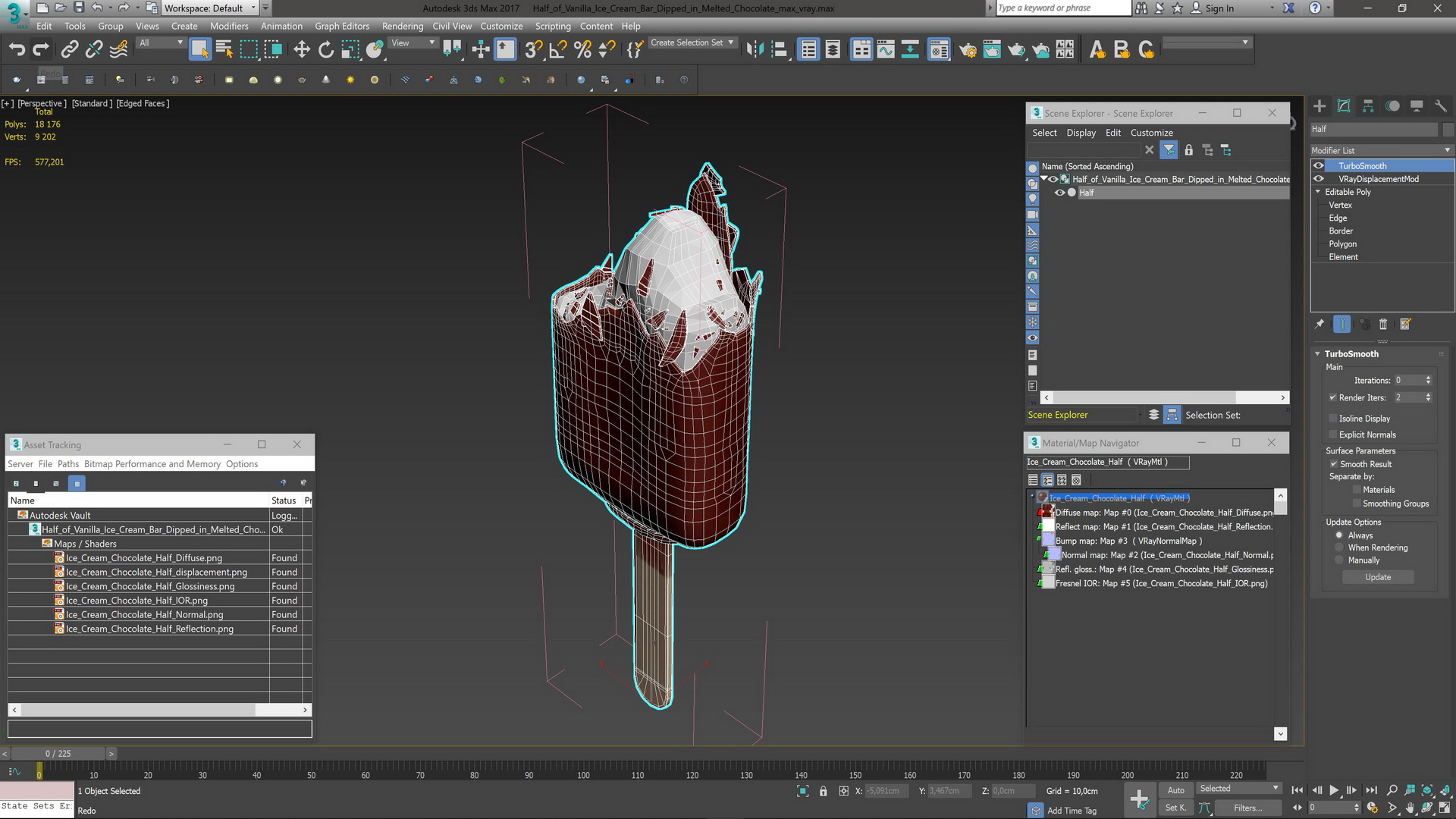Open the Selected key filter dropdown
This screenshot has height=819, width=1456.
coord(1239,789)
